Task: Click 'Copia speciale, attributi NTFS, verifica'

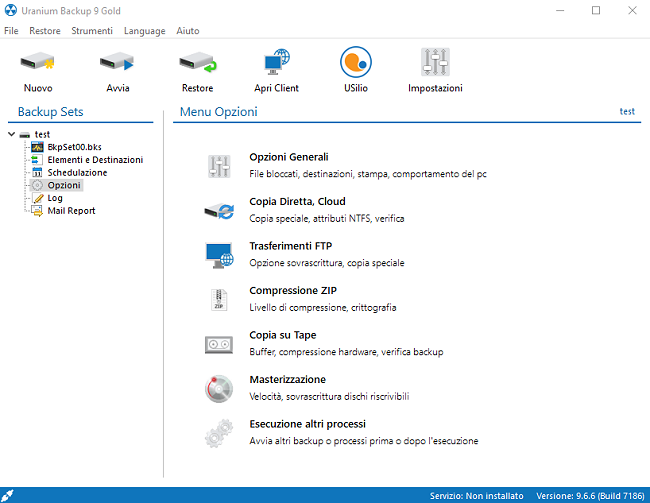Action: click(x=327, y=218)
